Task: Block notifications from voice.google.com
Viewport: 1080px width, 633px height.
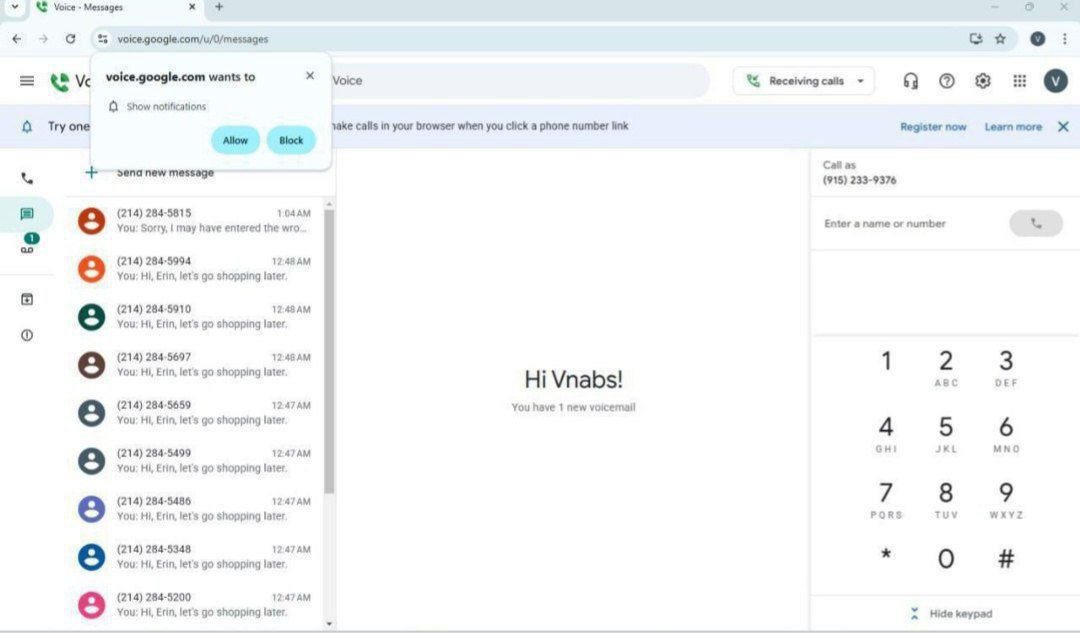Action: [x=291, y=141]
